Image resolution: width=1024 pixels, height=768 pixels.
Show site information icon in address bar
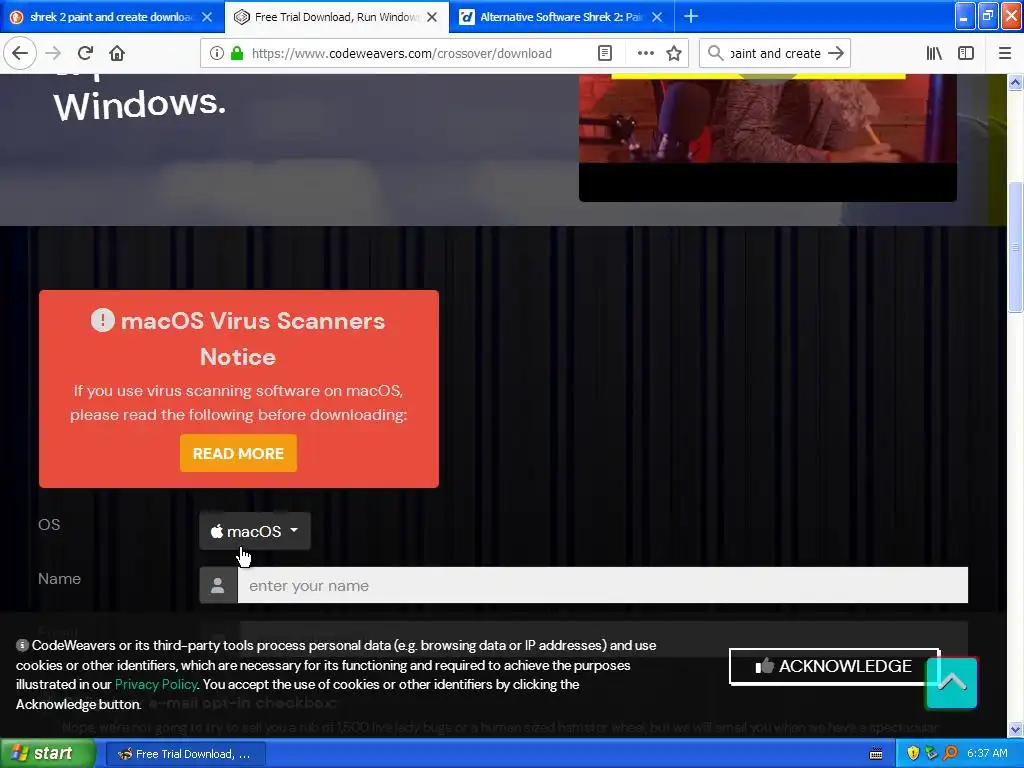click(216, 53)
